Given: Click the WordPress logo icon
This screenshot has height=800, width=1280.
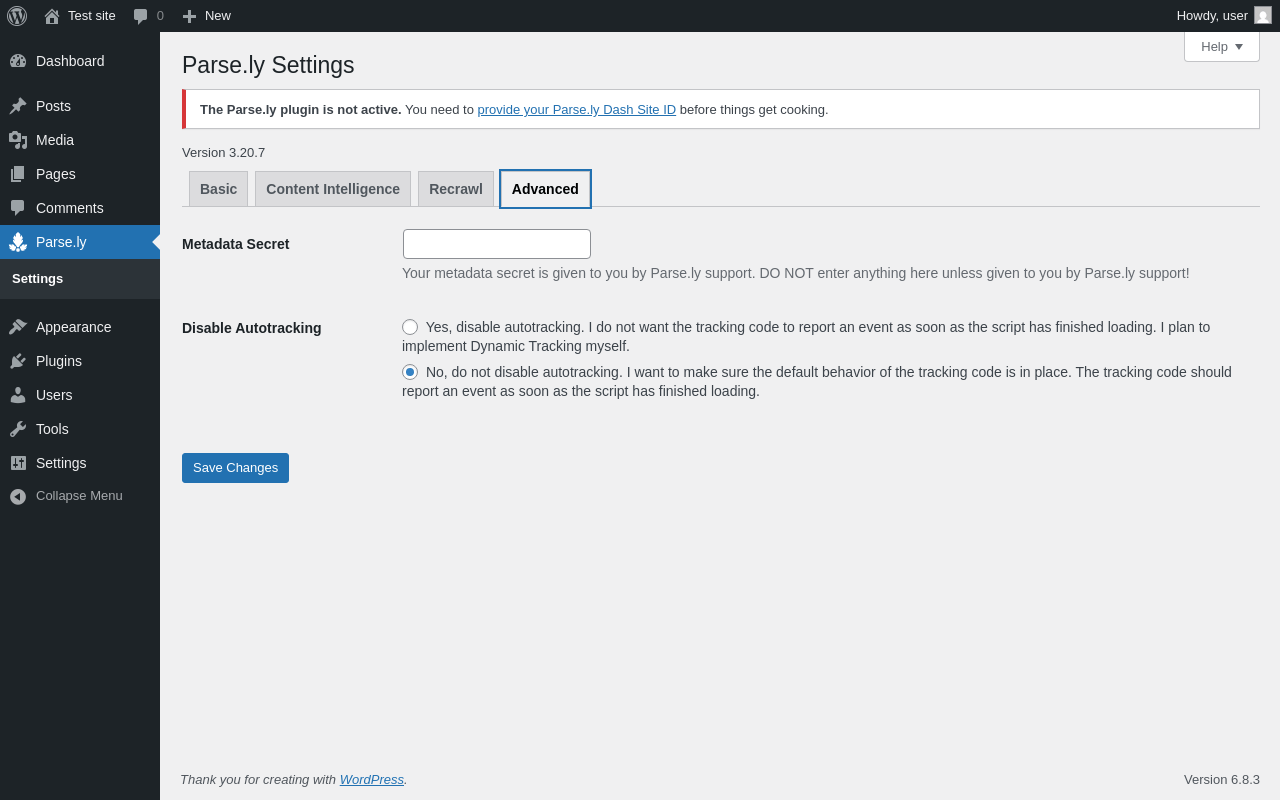Looking at the screenshot, I should (17, 16).
